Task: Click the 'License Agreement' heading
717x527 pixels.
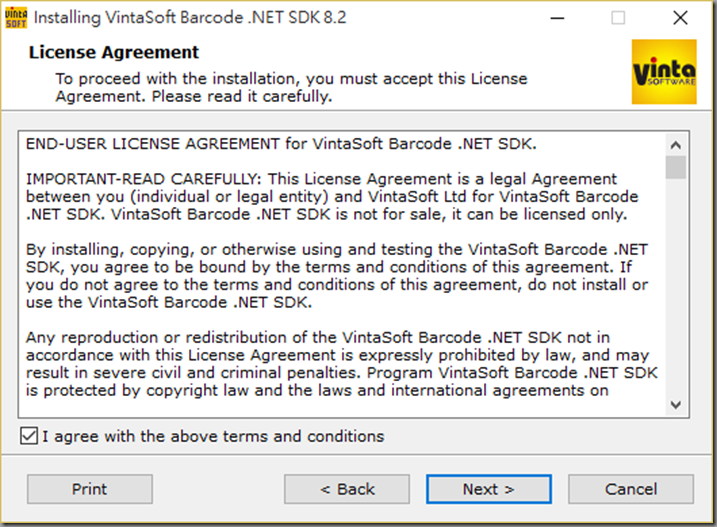Action: click(114, 52)
